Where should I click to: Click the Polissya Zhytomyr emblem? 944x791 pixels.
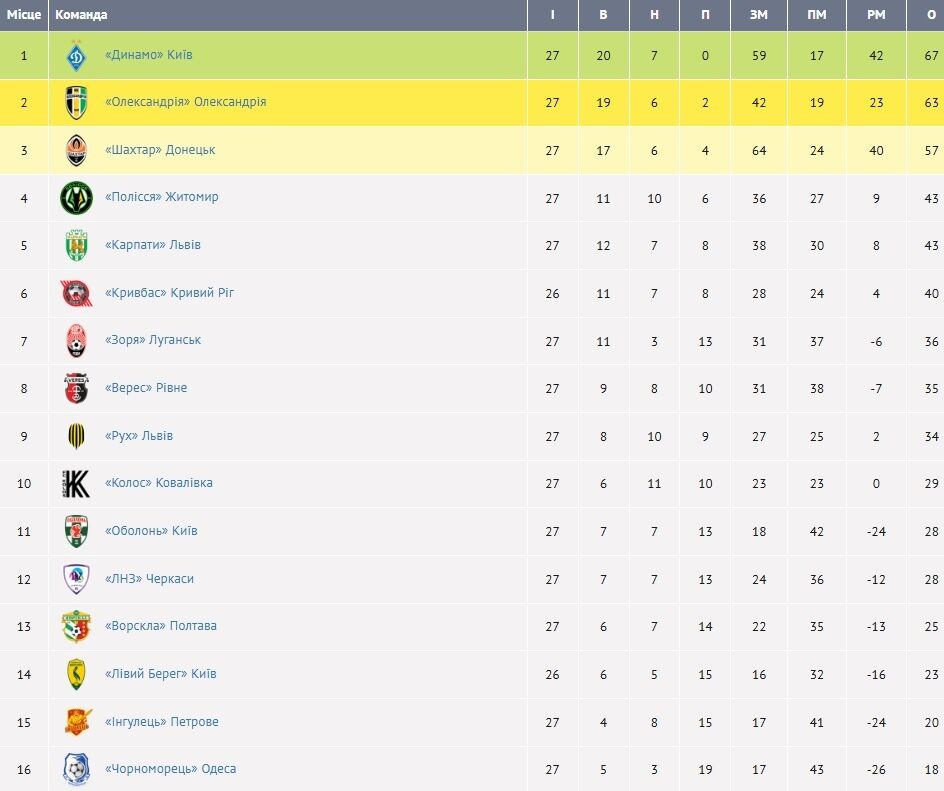[76, 198]
